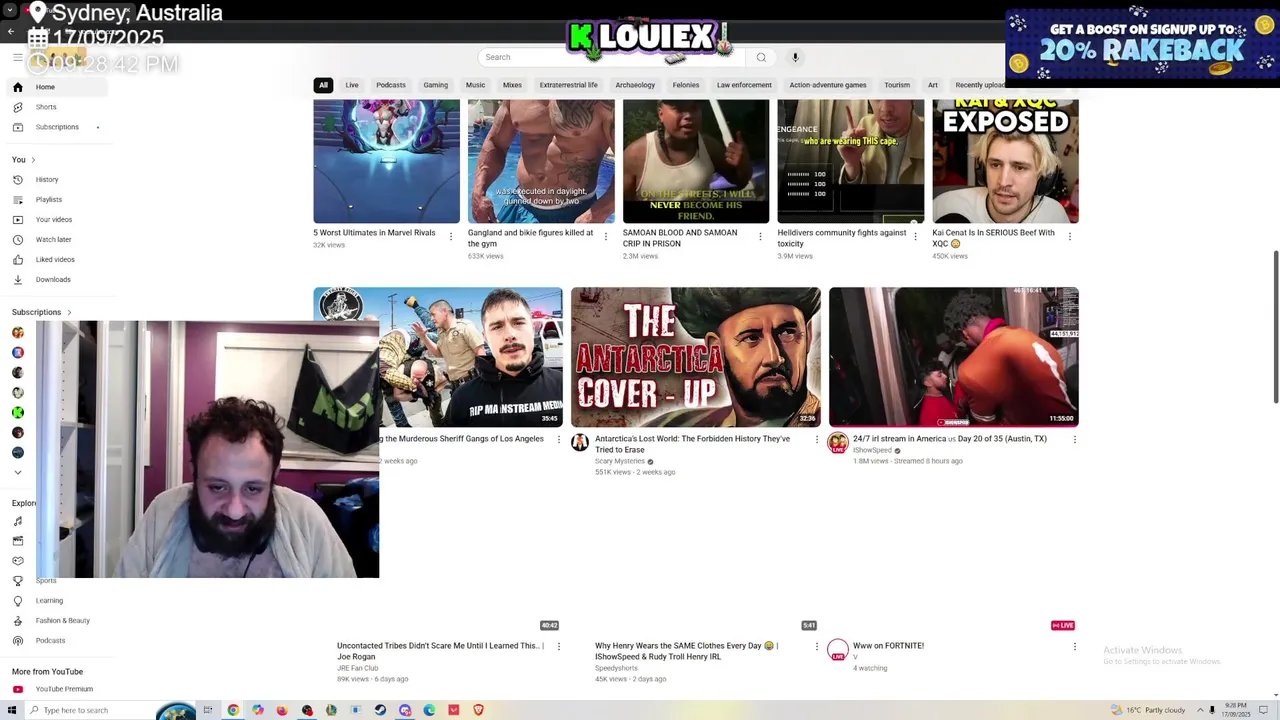The width and height of the screenshot is (1280, 720).
Task: Launch Google Chrome from the taskbar
Action: tap(233, 710)
